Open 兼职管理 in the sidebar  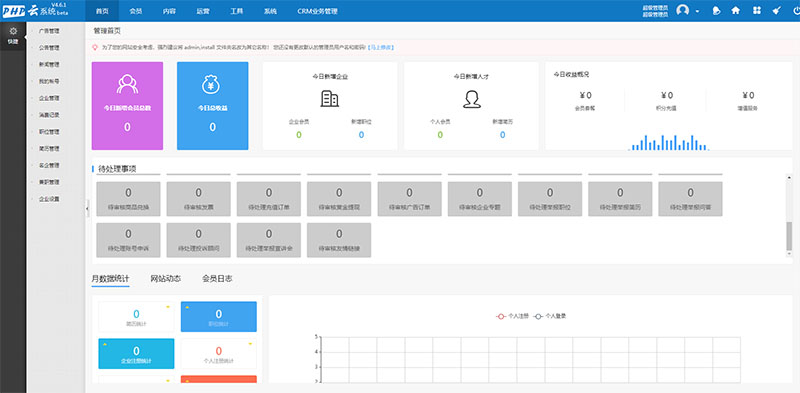coord(49,182)
